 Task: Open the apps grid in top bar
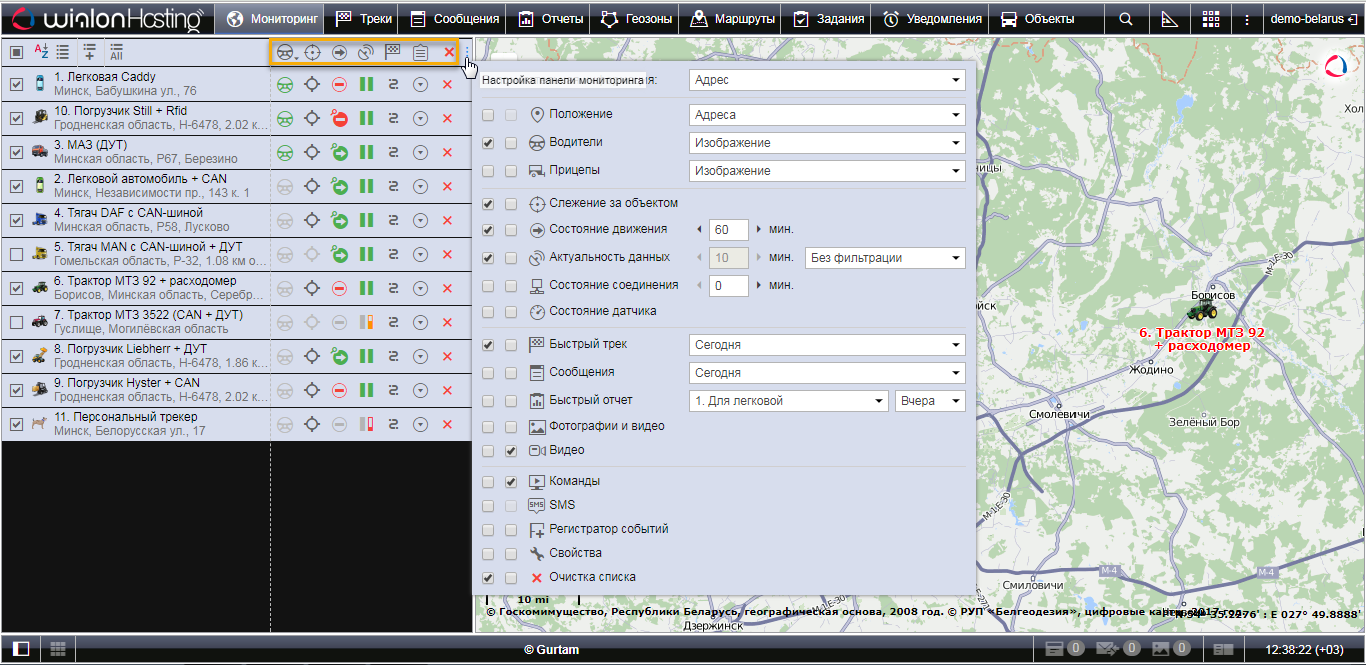click(x=1211, y=19)
